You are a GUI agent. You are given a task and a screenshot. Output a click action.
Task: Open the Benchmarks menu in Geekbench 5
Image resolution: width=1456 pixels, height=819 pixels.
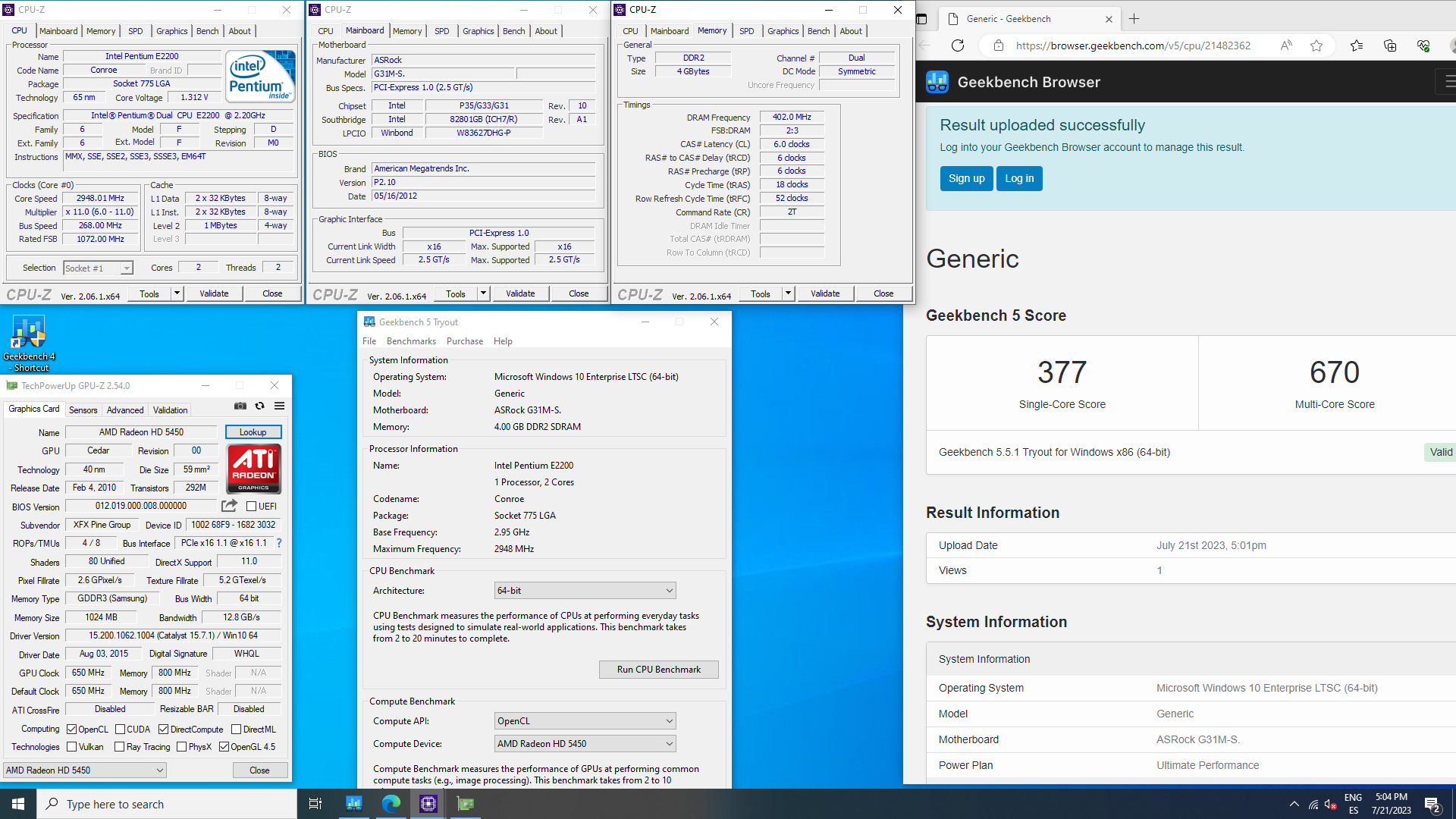coord(411,341)
